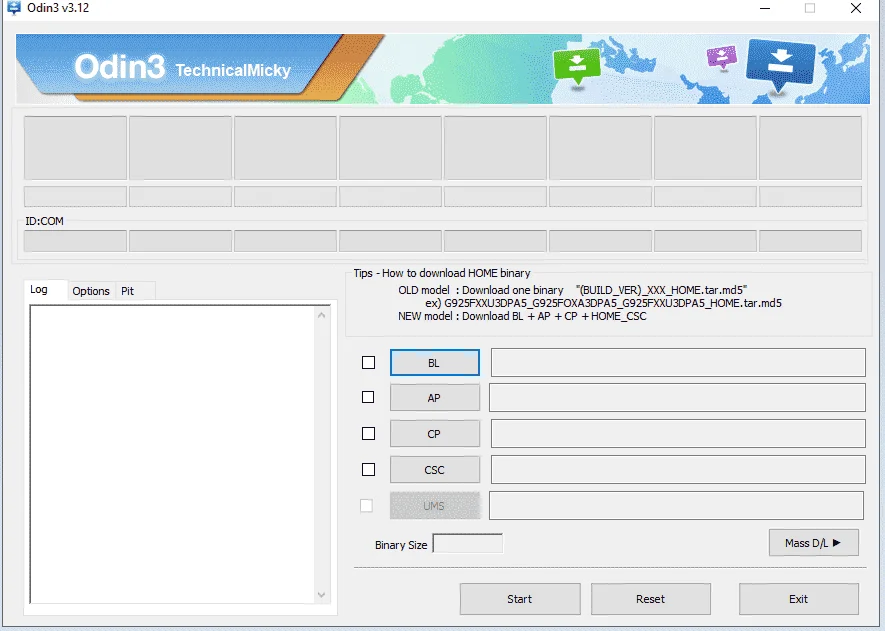Minimize the Odin3 window
The height and width of the screenshot is (631, 885).
765,8
